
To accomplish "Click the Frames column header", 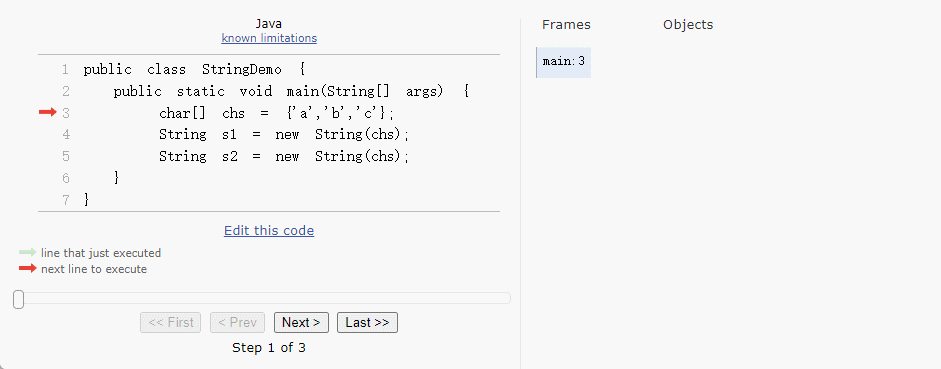I will click(x=566, y=25).
